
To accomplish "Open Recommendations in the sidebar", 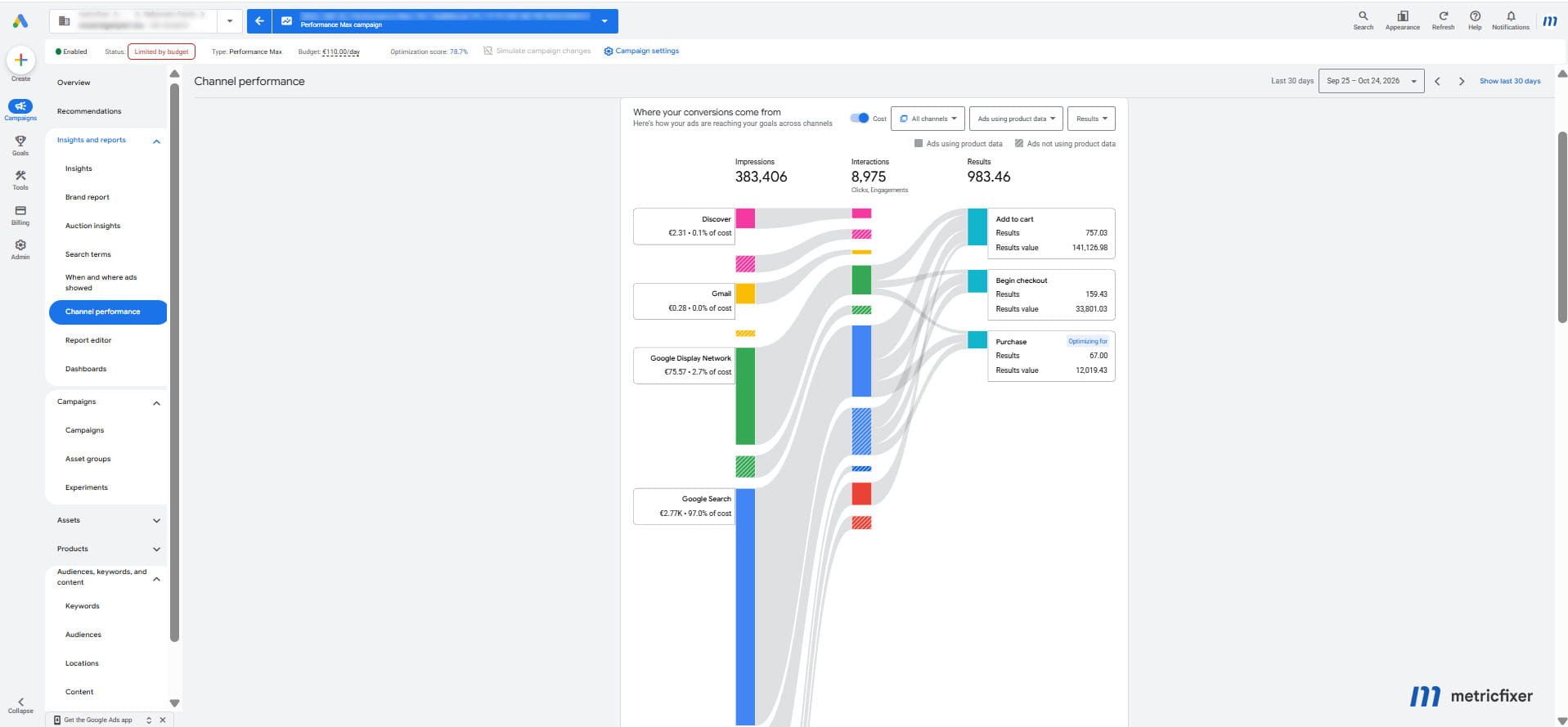I will pyautogui.click(x=89, y=111).
